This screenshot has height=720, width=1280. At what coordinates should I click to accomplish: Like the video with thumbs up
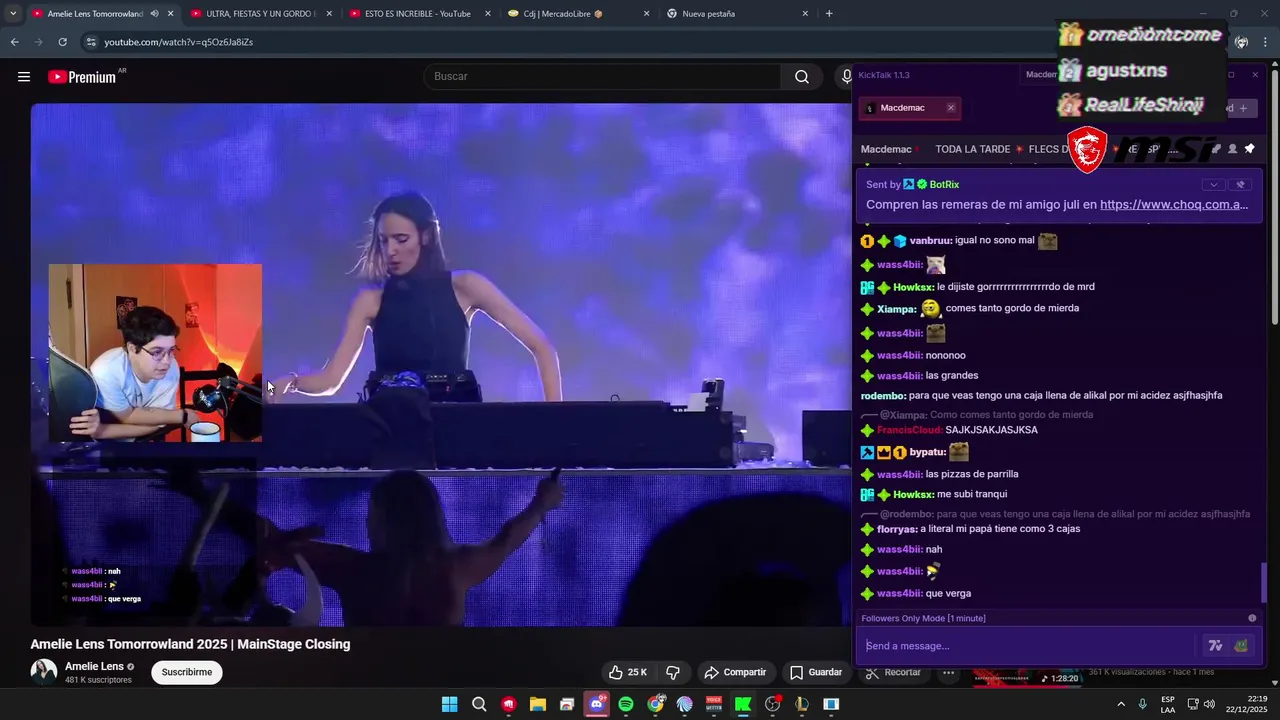pos(627,672)
